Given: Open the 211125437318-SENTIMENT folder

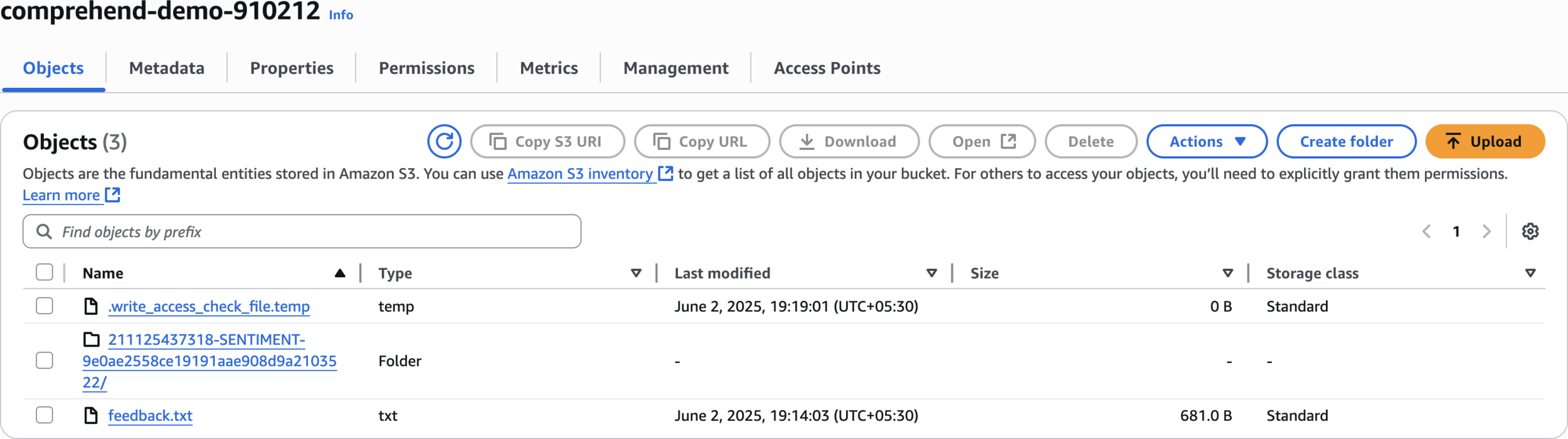Looking at the screenshot, I should 209,361.
